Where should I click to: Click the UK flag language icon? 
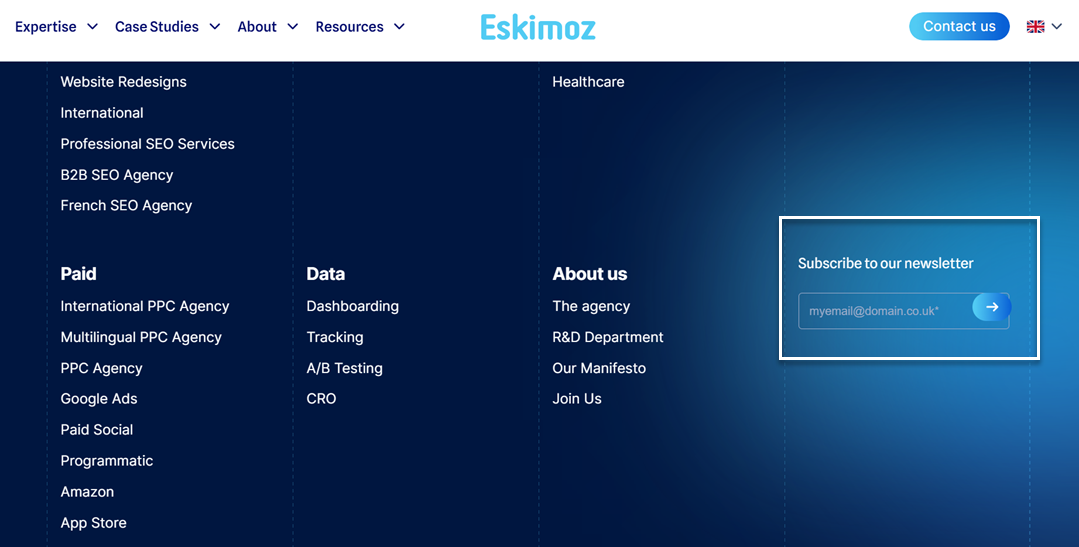[x=1035, y=26]
